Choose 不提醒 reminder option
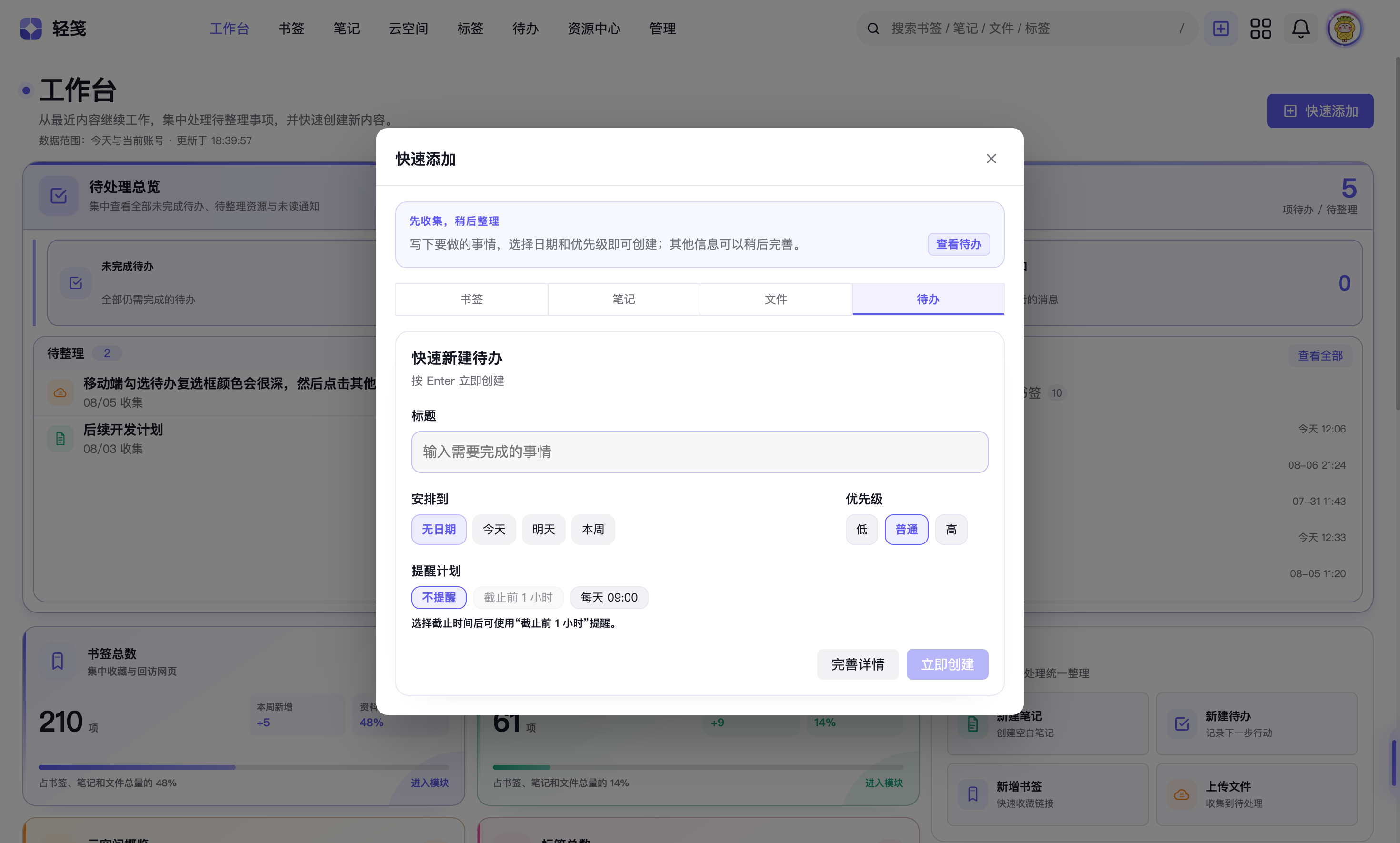 (x=439, y=598)
